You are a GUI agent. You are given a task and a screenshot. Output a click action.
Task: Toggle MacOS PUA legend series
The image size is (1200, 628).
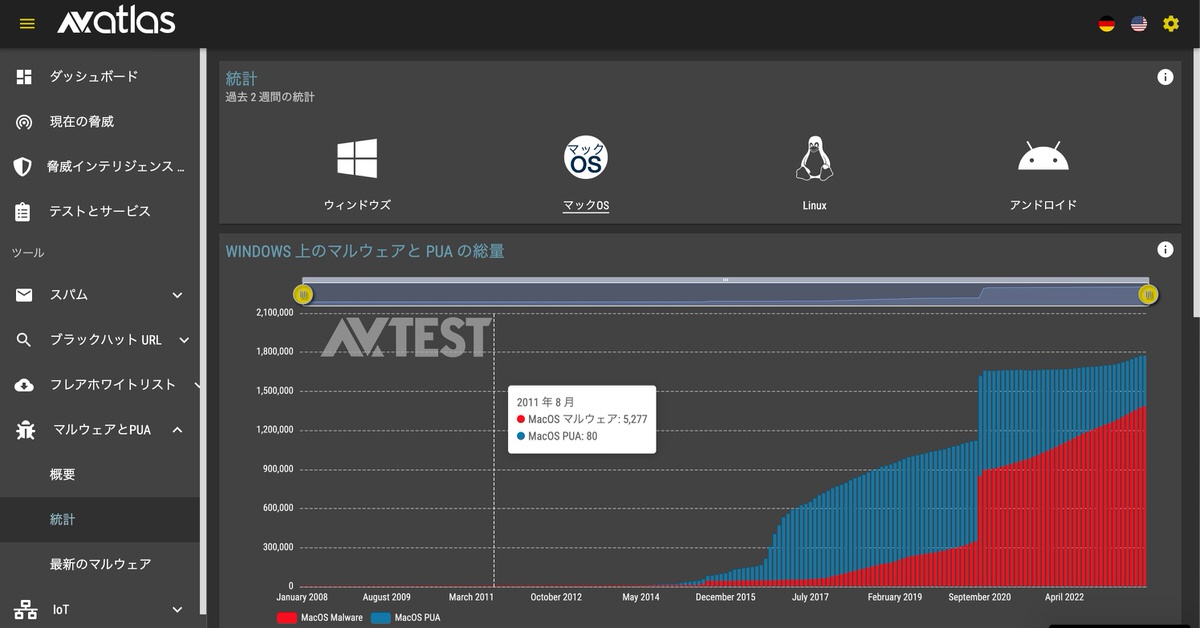coord(405,618)
